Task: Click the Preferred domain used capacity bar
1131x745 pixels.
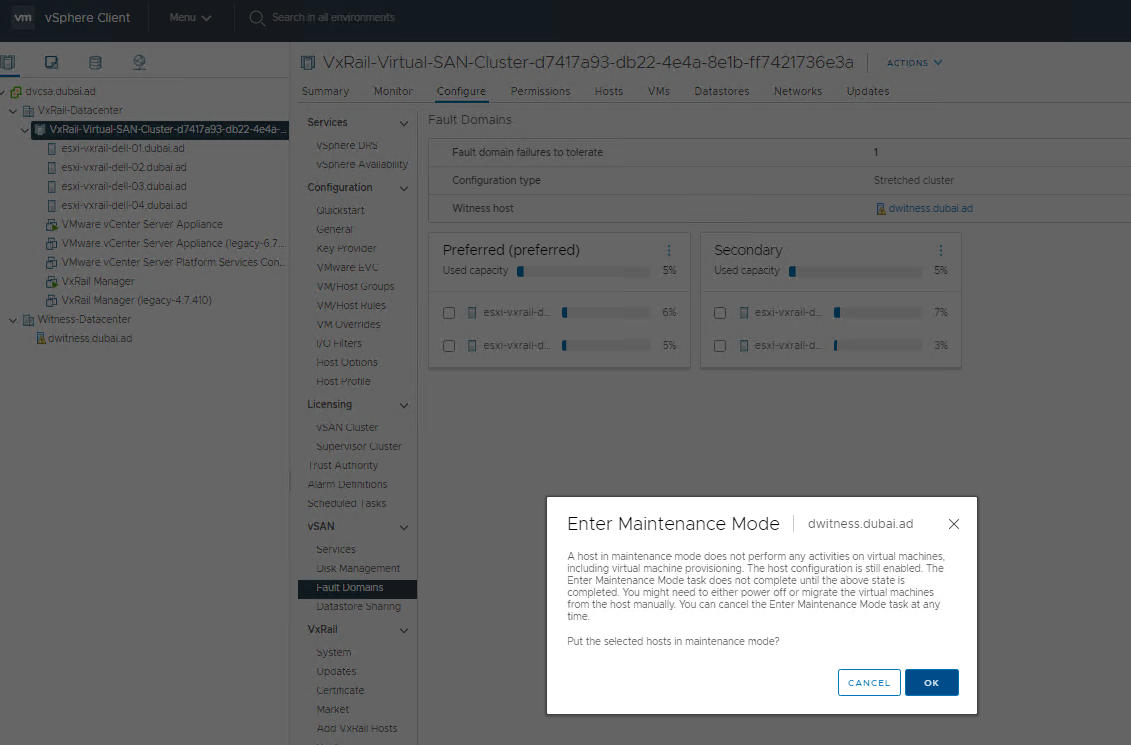Action: 584,271
